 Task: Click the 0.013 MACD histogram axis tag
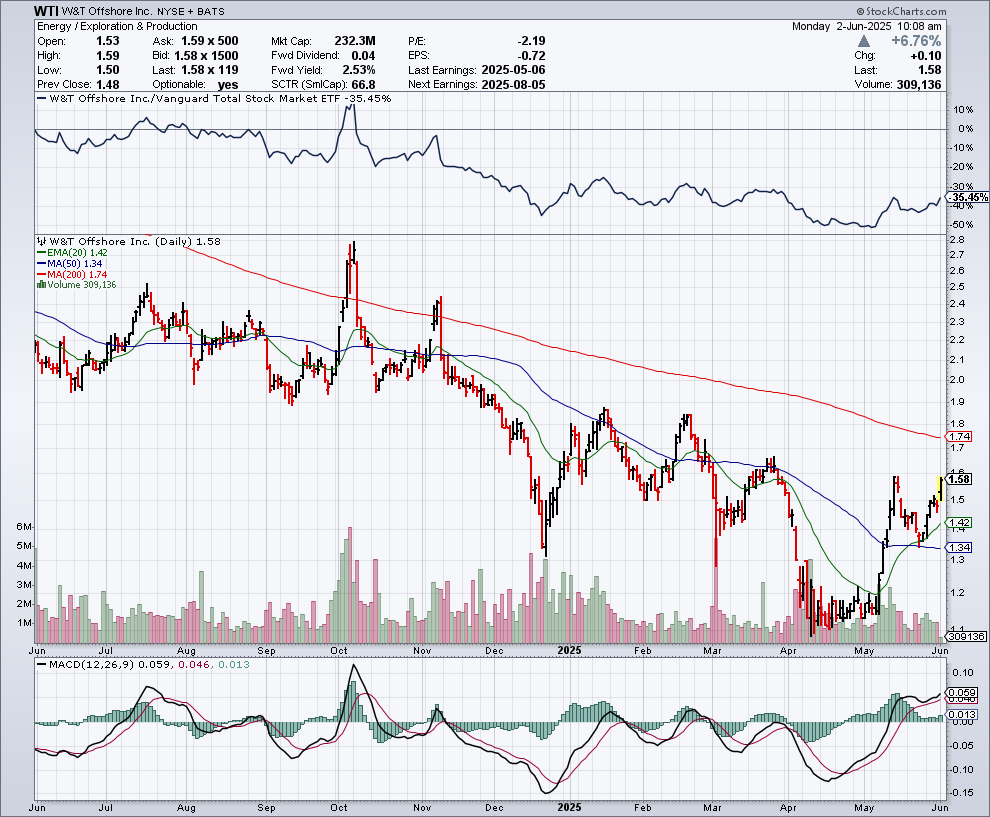[x=963, y=715]
